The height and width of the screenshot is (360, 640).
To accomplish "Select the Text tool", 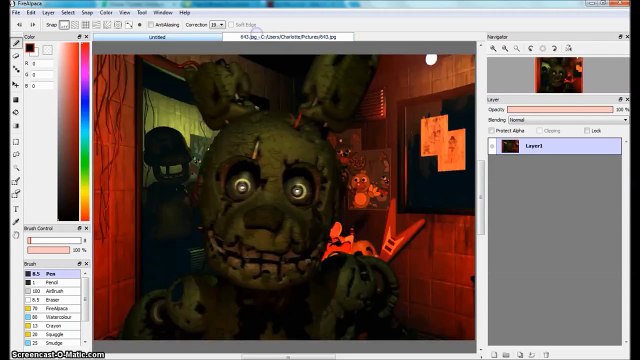I will (x=16, y=209).
